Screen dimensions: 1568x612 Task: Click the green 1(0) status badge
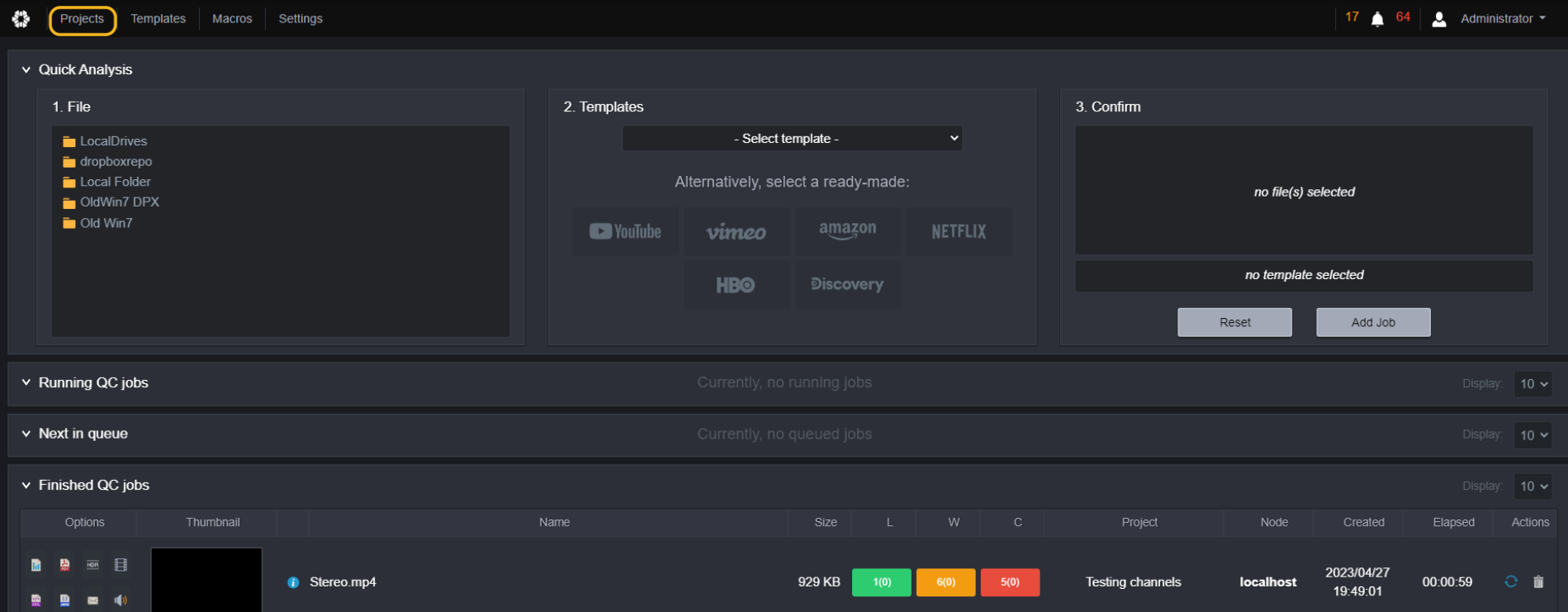coord(882,582)
